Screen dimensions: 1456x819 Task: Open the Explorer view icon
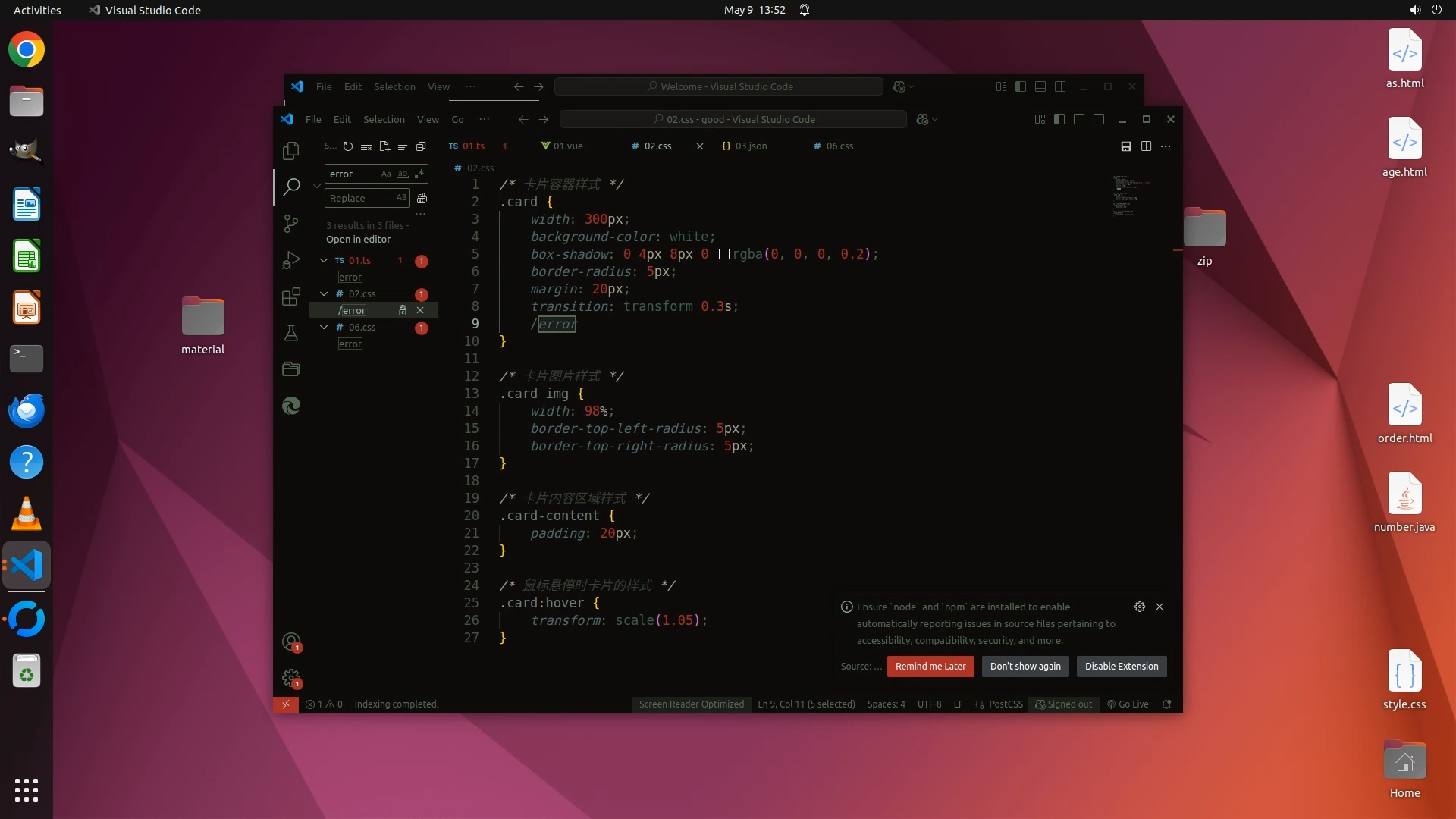coord(290,151)
